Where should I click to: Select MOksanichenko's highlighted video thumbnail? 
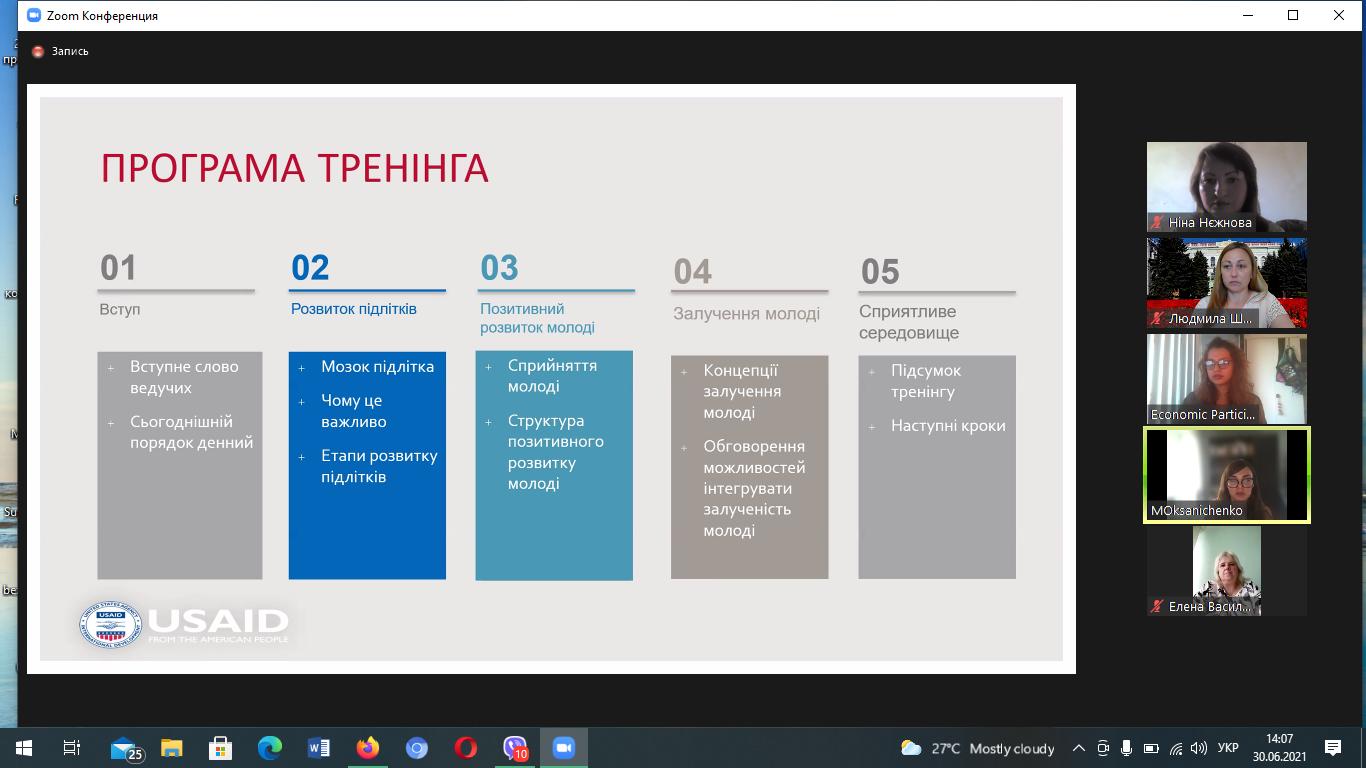click(1227, 474)
